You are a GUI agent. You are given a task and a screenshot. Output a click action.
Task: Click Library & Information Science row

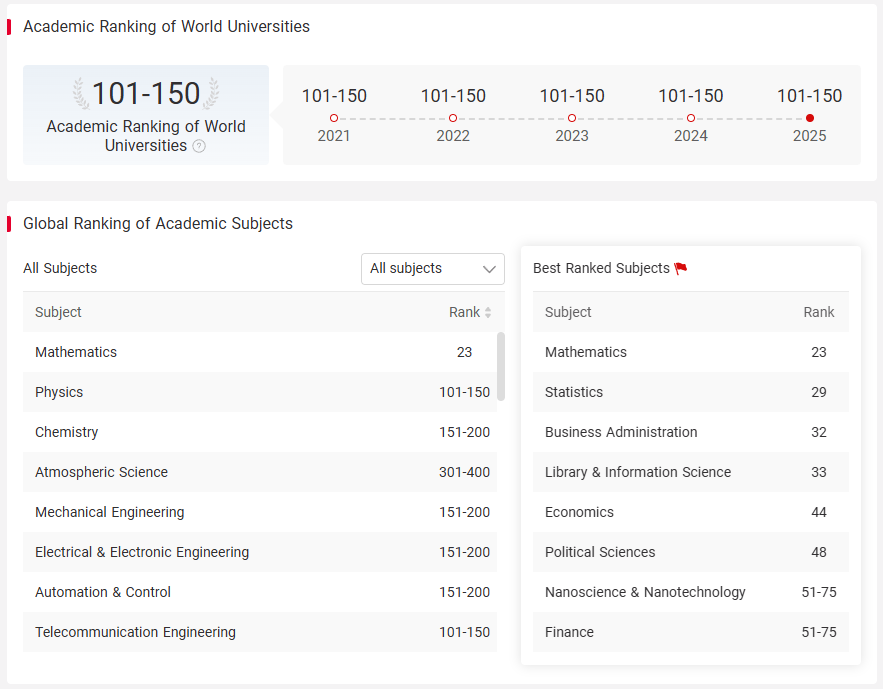690,472
